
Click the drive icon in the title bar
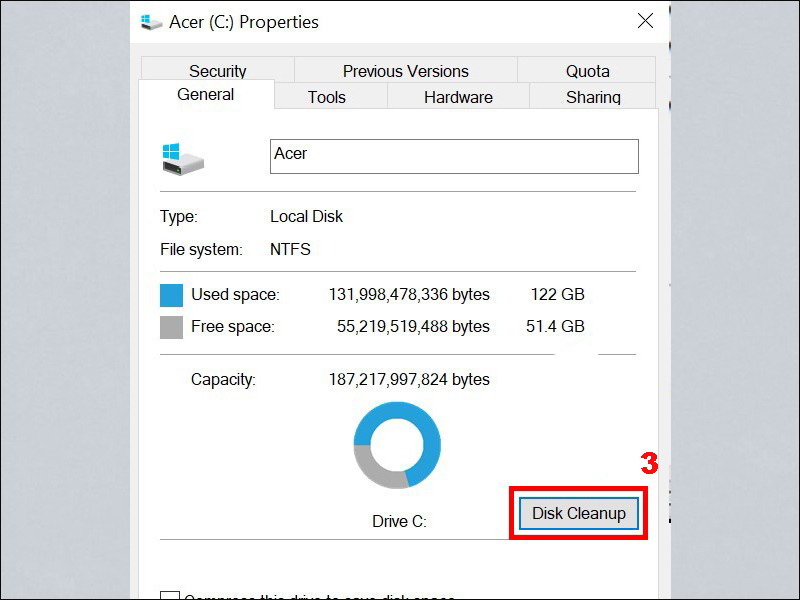(152, 22)
